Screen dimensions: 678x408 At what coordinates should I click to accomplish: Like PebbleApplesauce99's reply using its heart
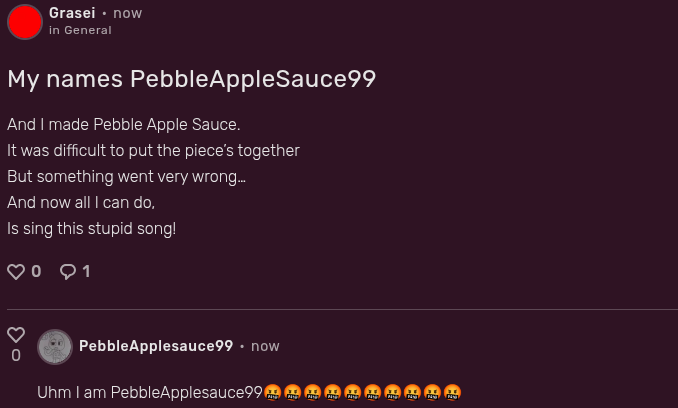(16, 335)
